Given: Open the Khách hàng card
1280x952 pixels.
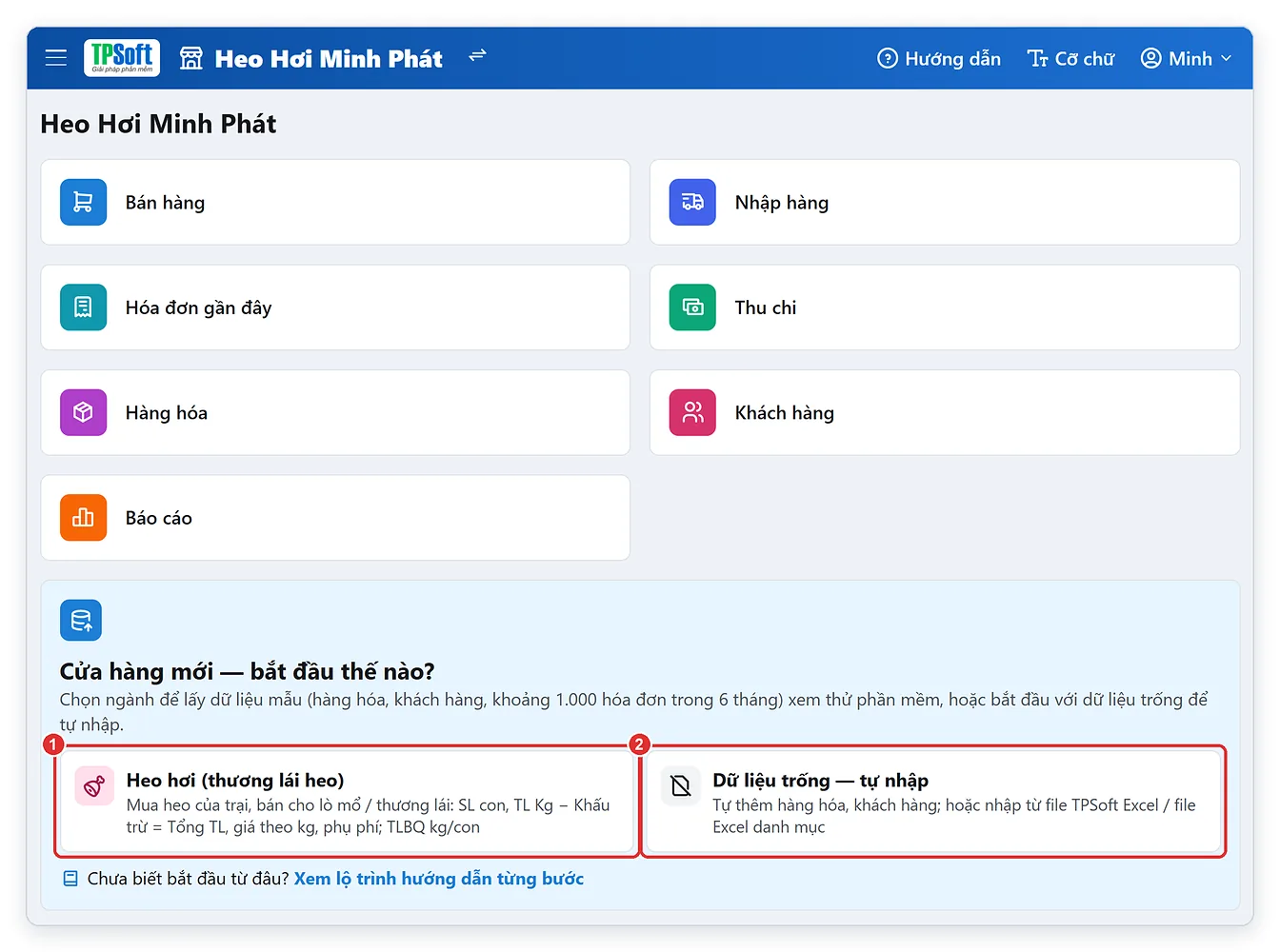Looking at the screenshot, I should pos(945,412).
